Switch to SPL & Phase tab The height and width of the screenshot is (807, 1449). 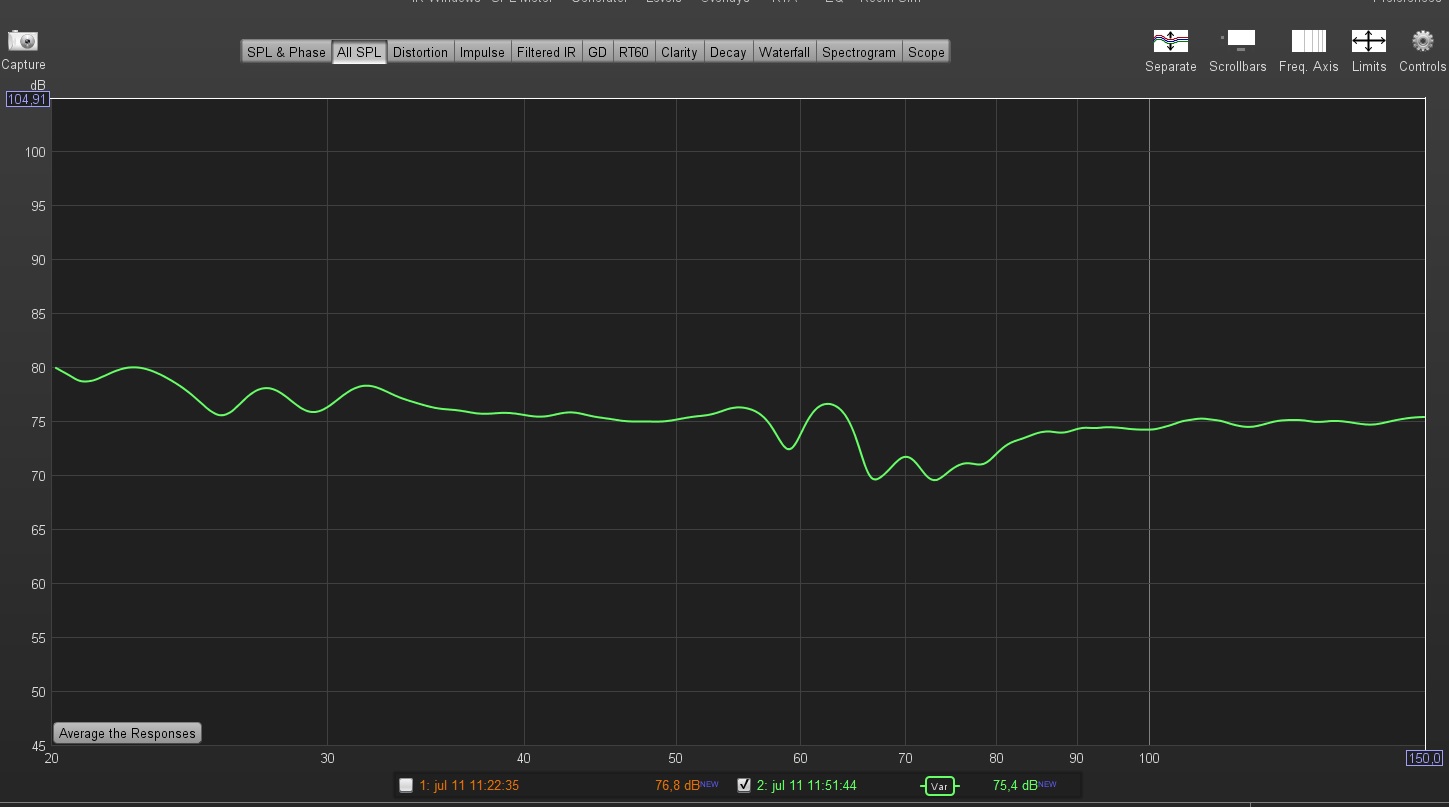286,52
